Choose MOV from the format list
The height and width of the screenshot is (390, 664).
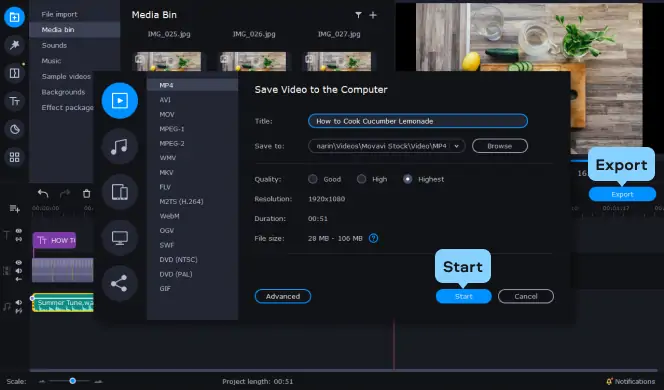(x=167, y=114)
